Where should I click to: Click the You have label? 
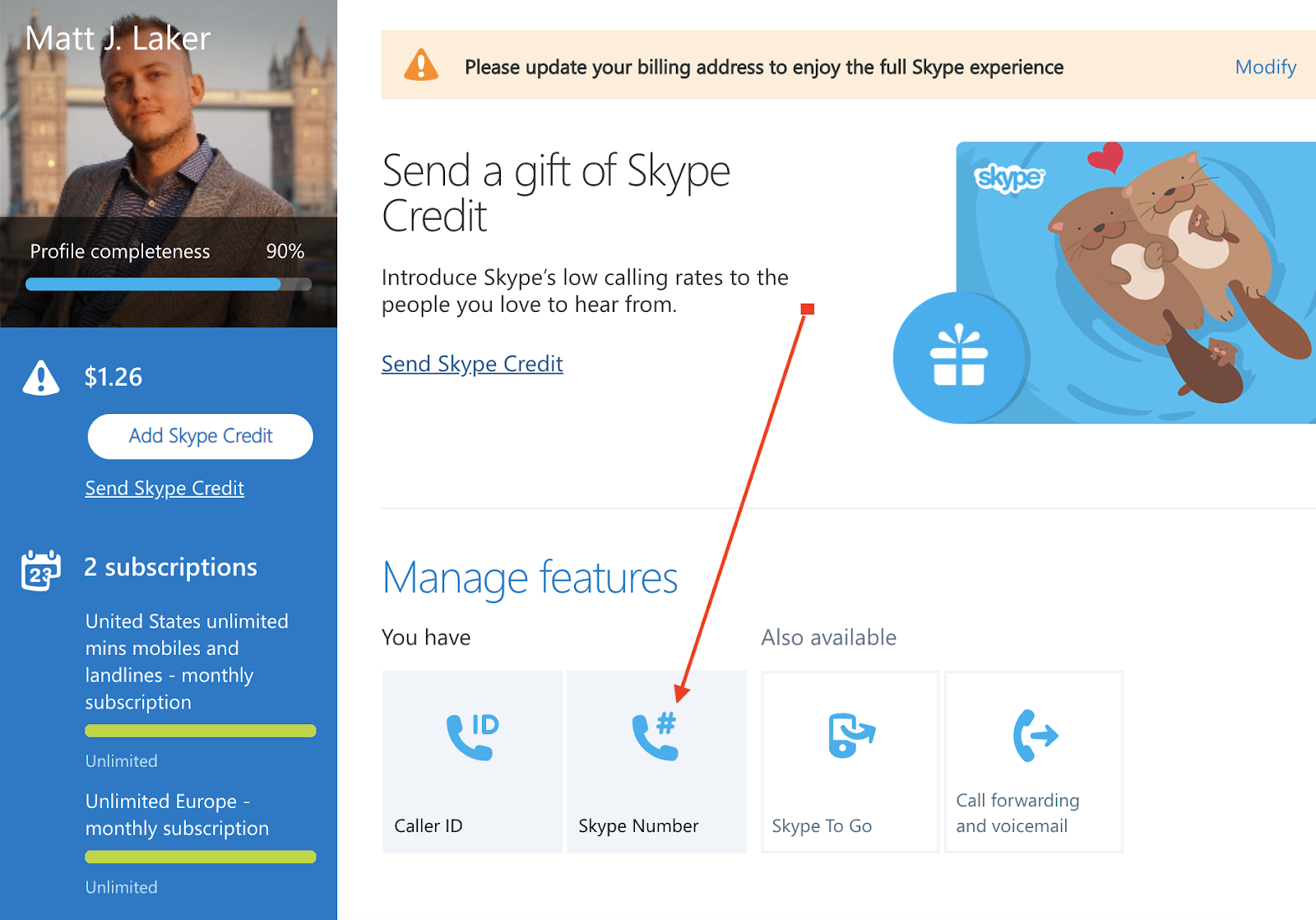[x=426, y=638]
